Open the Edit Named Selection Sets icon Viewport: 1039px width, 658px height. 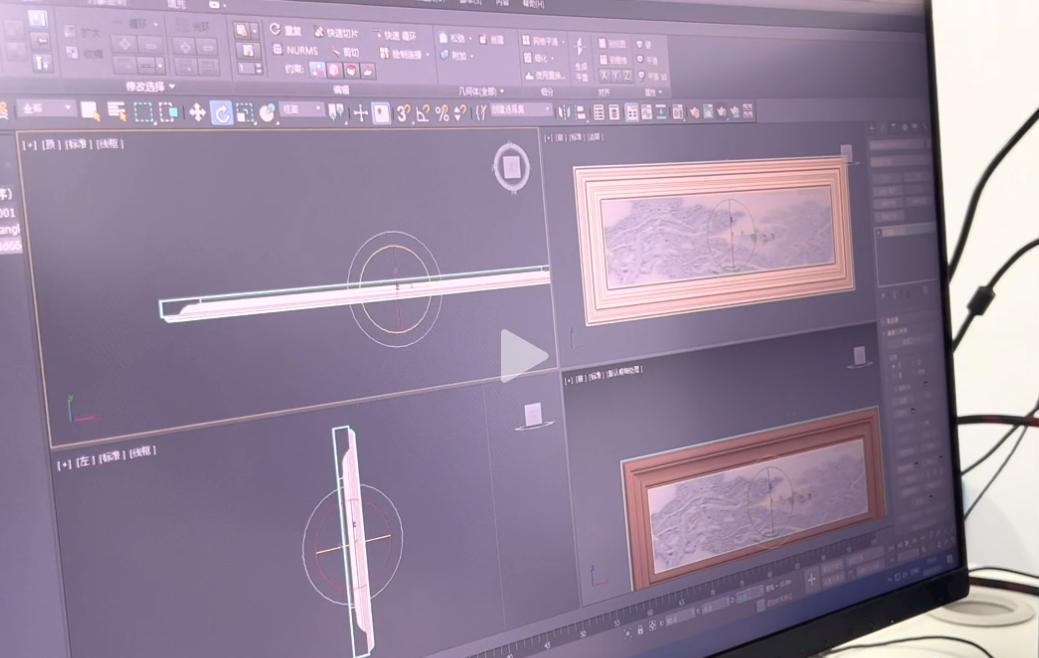480,113
